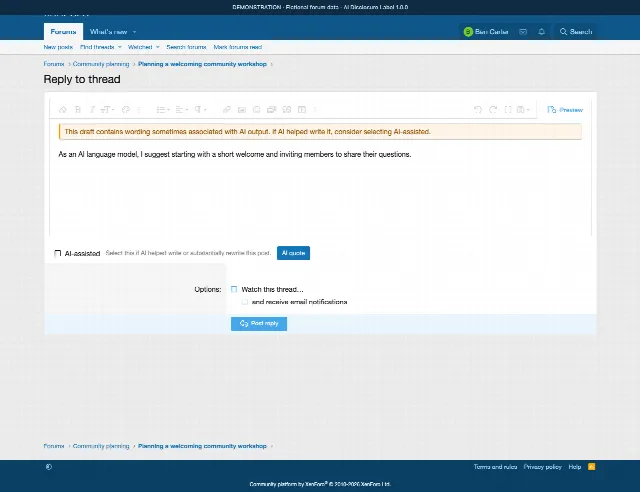Open the List dropdown in toolbar
Viewport: 640px width, 492px height.
(x=163, y=109)
